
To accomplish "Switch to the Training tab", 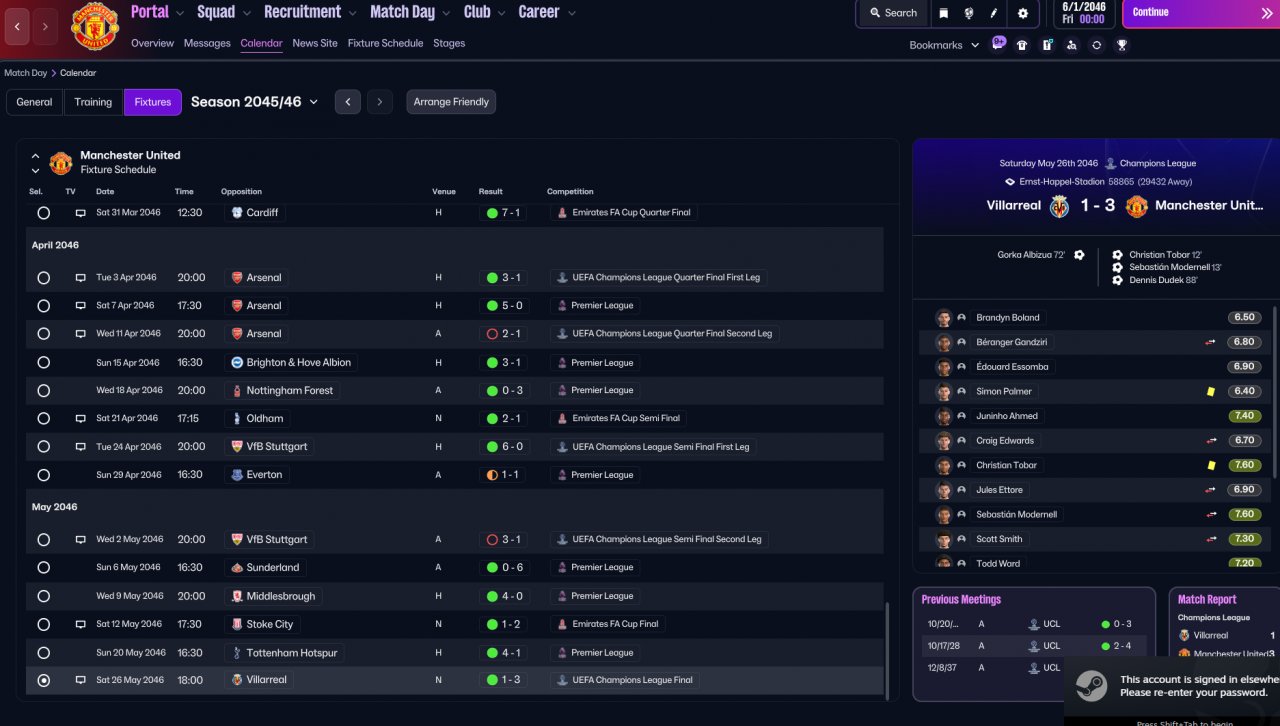I will tap(93, 102).
